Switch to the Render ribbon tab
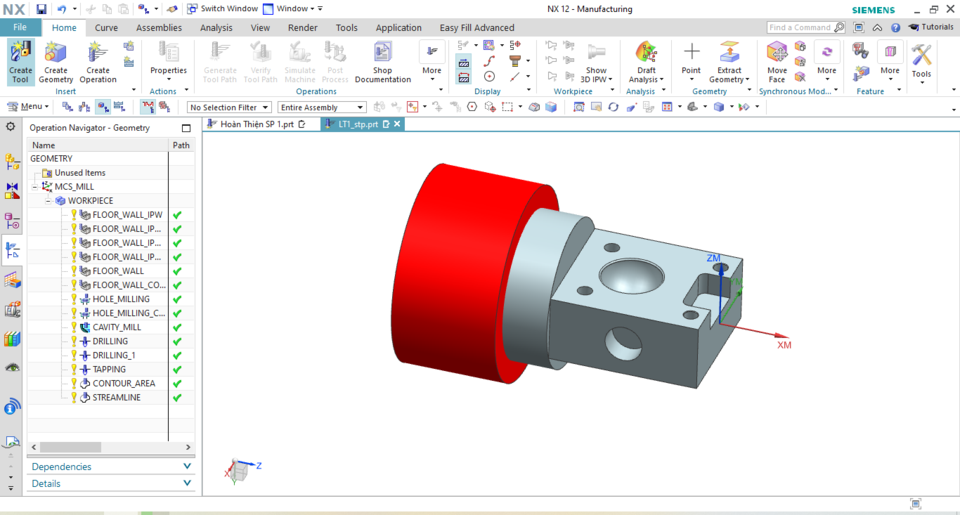 tap(302, 28)
